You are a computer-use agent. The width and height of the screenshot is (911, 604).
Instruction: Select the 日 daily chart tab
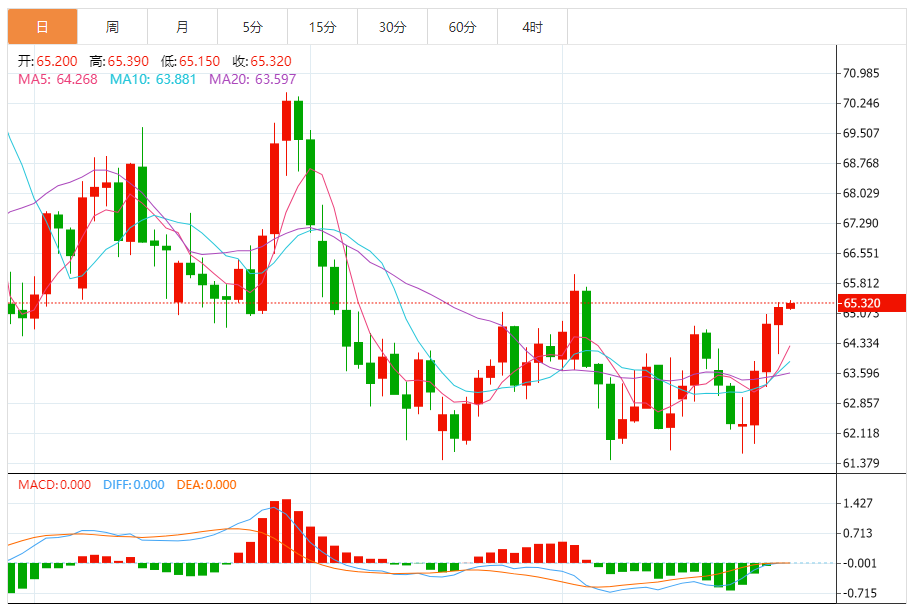[42, 27]
